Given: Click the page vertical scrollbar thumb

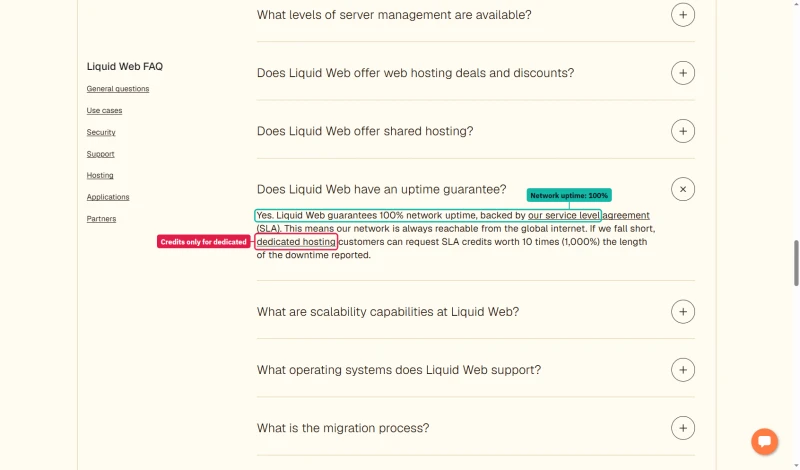Looking at the screenshot, I should [796, 263].
